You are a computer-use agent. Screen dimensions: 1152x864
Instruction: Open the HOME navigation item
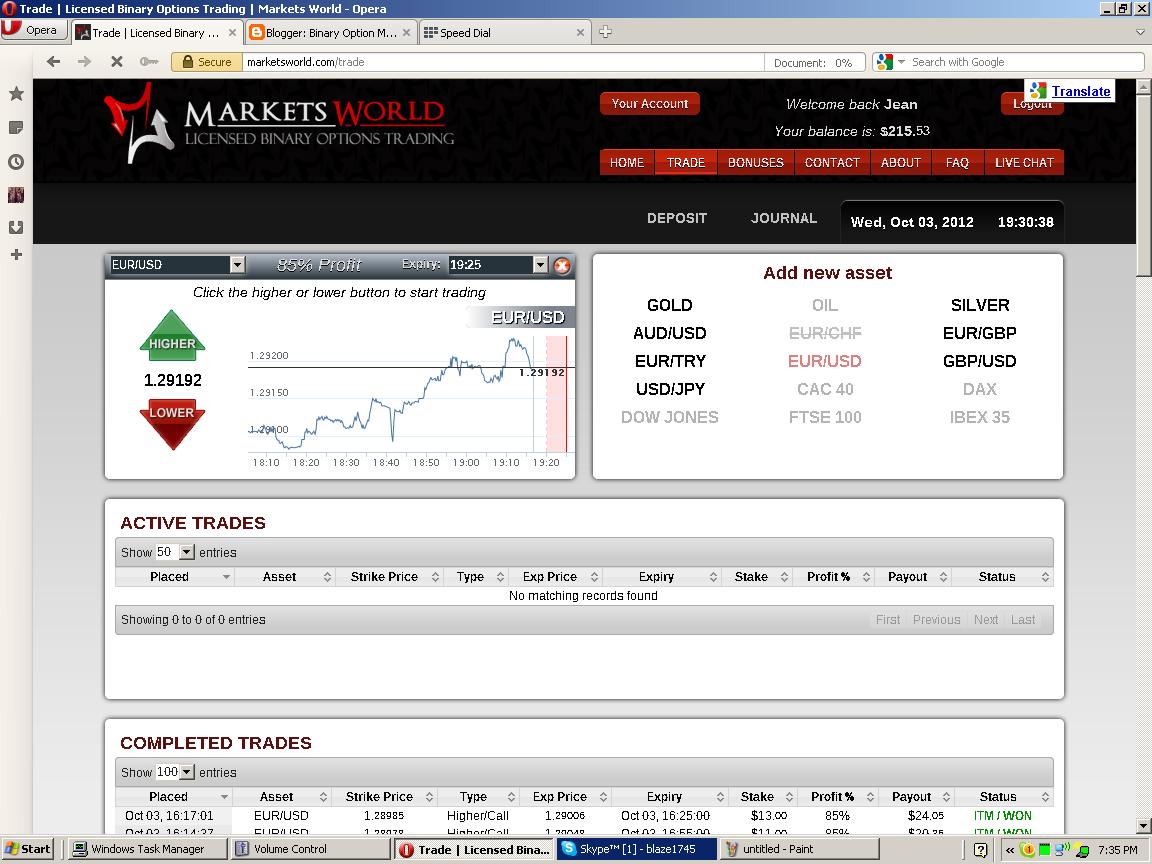pyautogui.click(x=627, y=162)
